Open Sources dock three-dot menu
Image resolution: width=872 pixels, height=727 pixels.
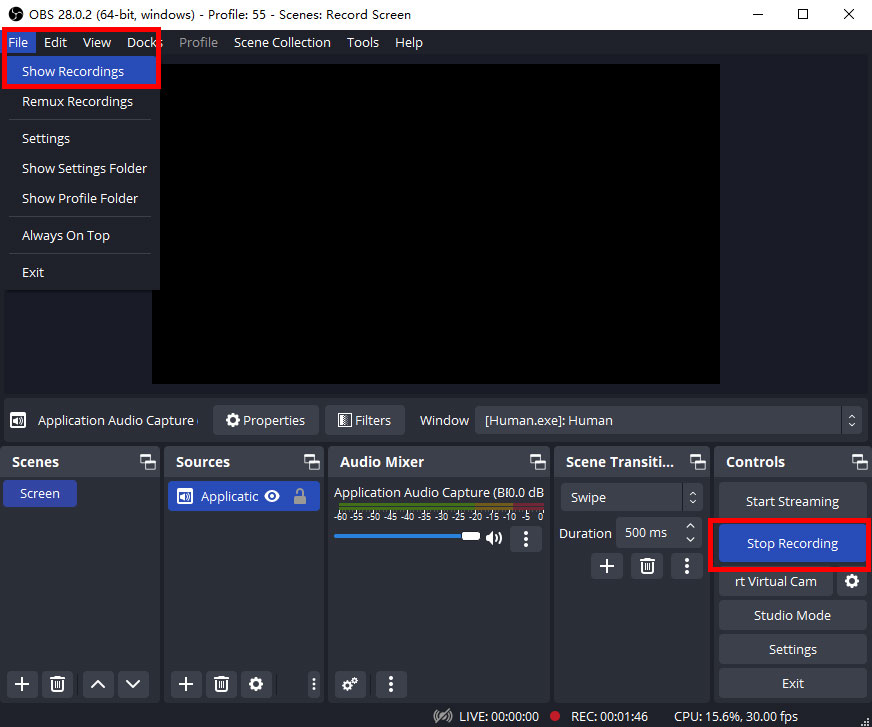(x=314, y=684)
